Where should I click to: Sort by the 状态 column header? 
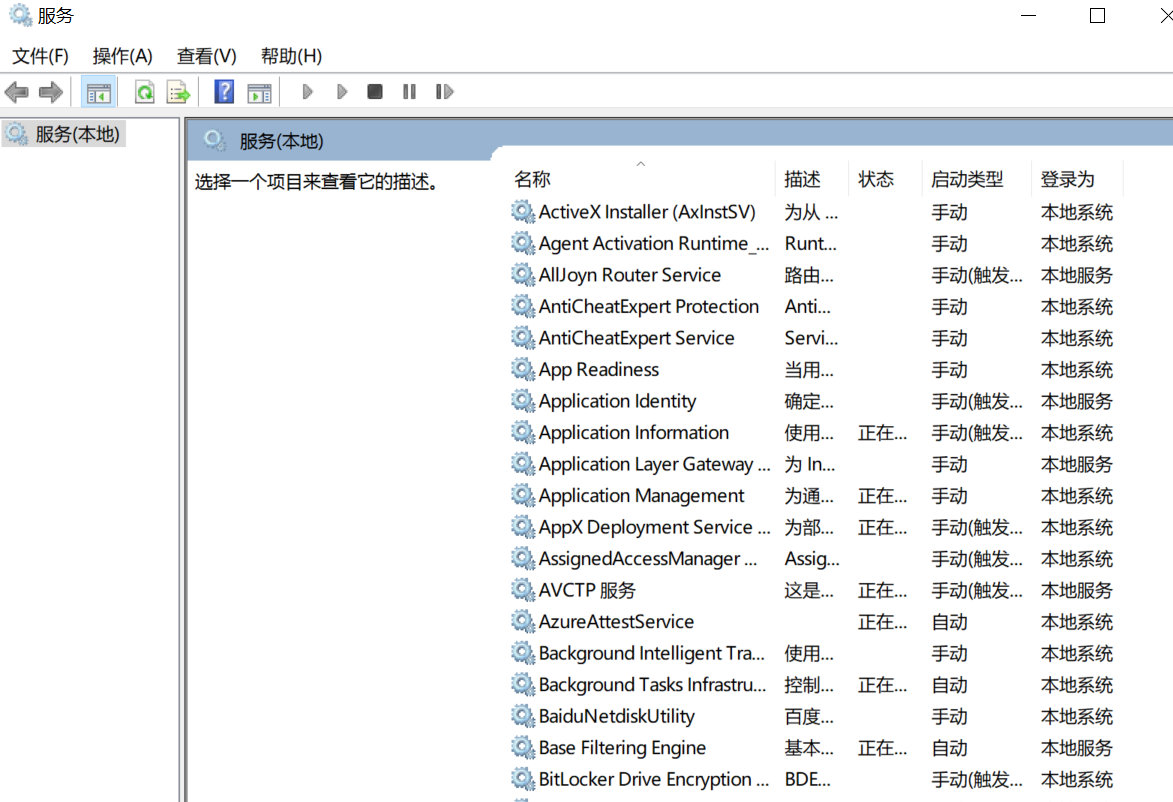coord(886,180)
